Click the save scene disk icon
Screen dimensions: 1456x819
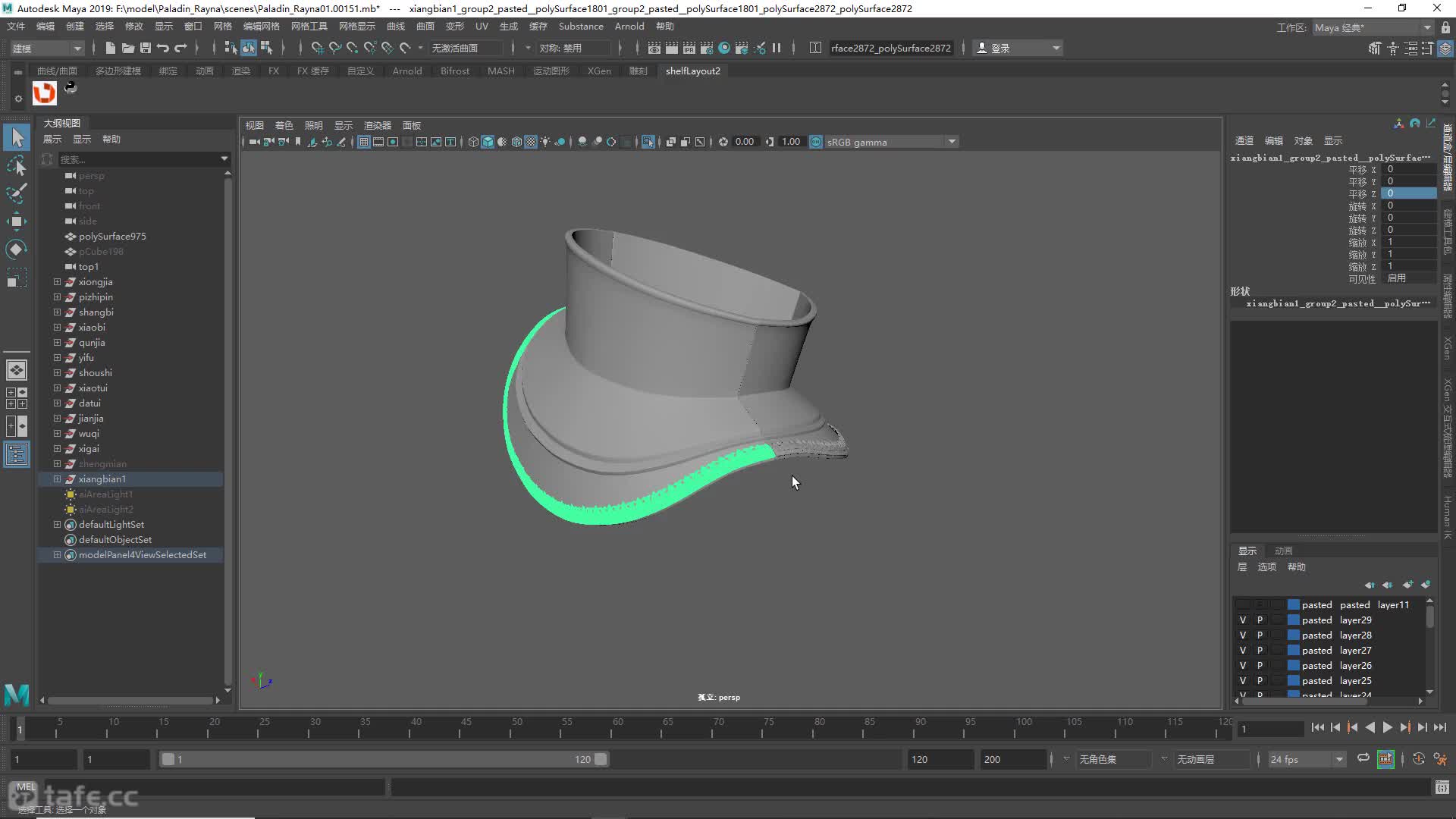pyautogui.click(x=146, y=48)
